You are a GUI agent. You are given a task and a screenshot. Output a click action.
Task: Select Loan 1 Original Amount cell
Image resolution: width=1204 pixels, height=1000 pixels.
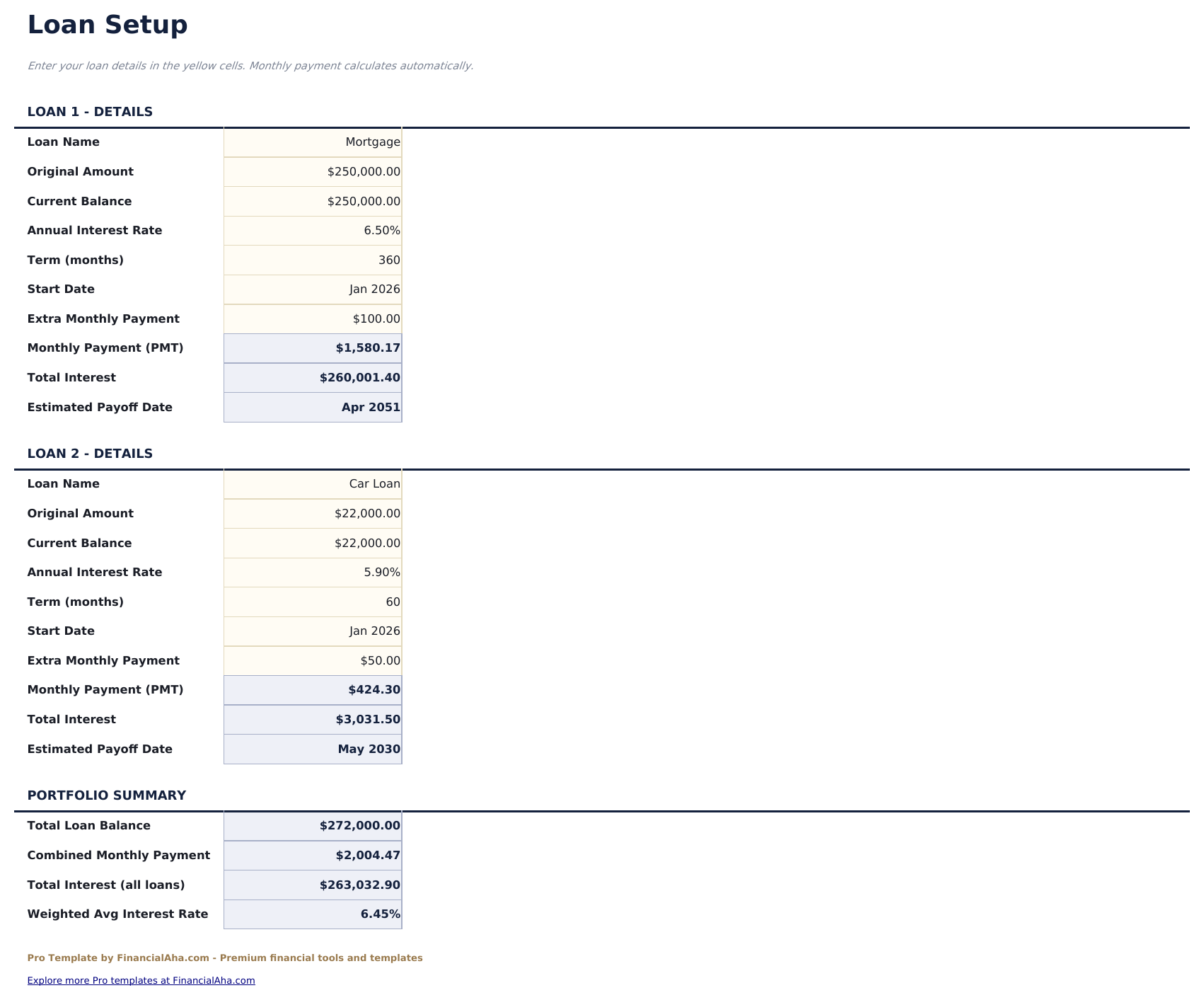click(x=313, y=171)
